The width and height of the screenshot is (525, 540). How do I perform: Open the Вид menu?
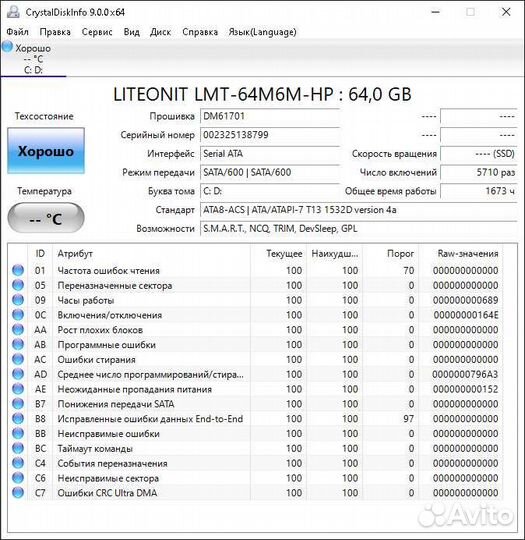pos(132,32)
